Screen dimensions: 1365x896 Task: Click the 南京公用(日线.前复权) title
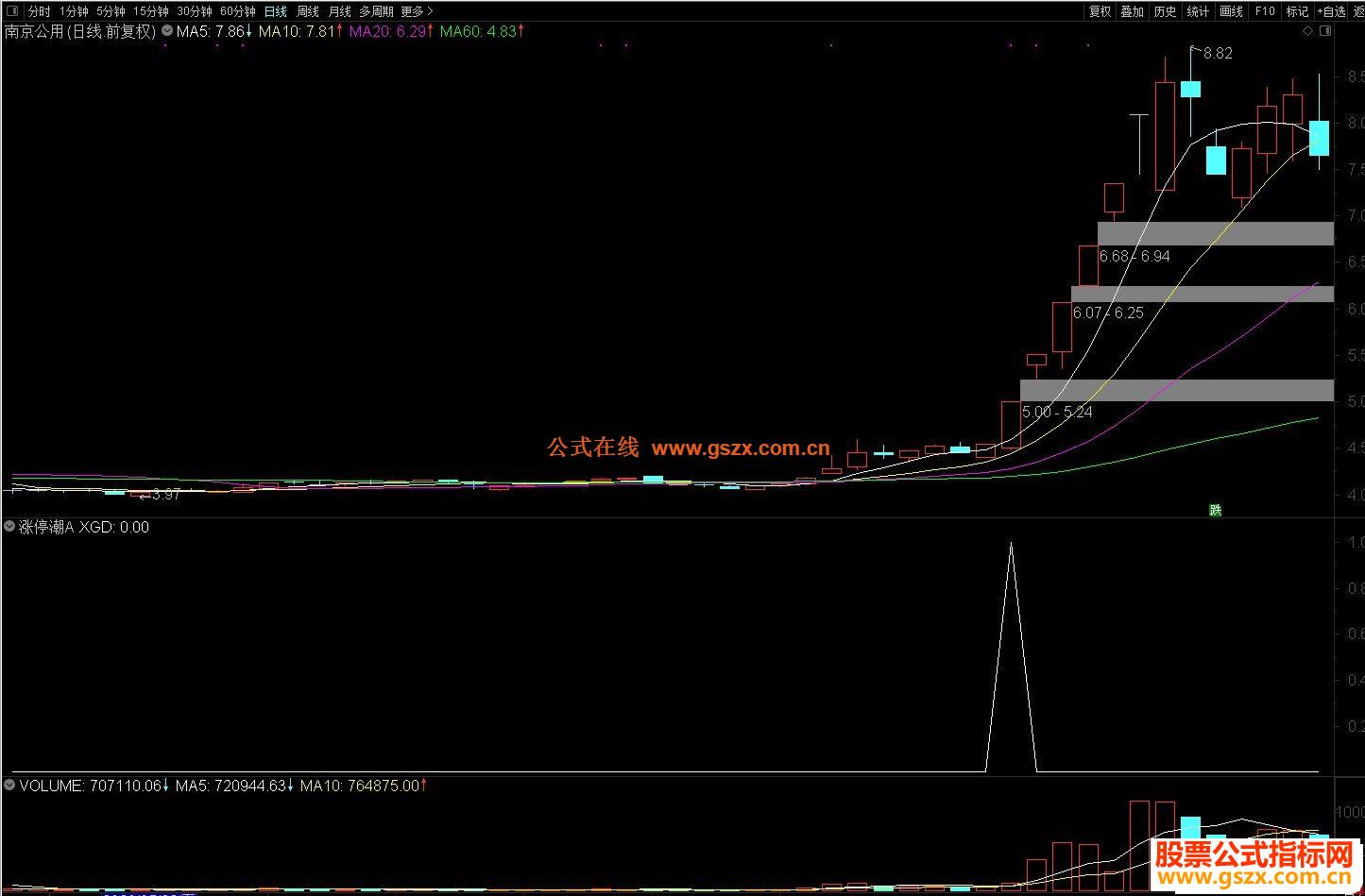click(80, 31)
